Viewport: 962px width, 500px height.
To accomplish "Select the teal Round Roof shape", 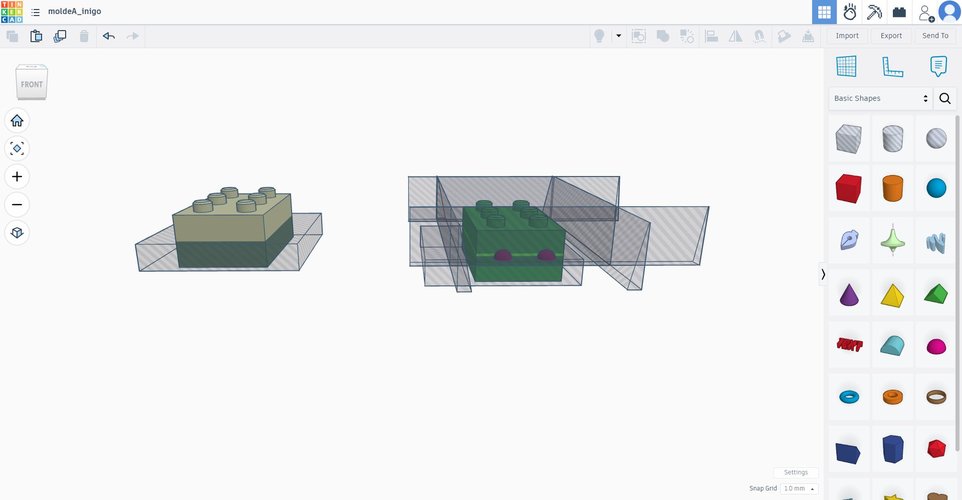I will 893,345.
